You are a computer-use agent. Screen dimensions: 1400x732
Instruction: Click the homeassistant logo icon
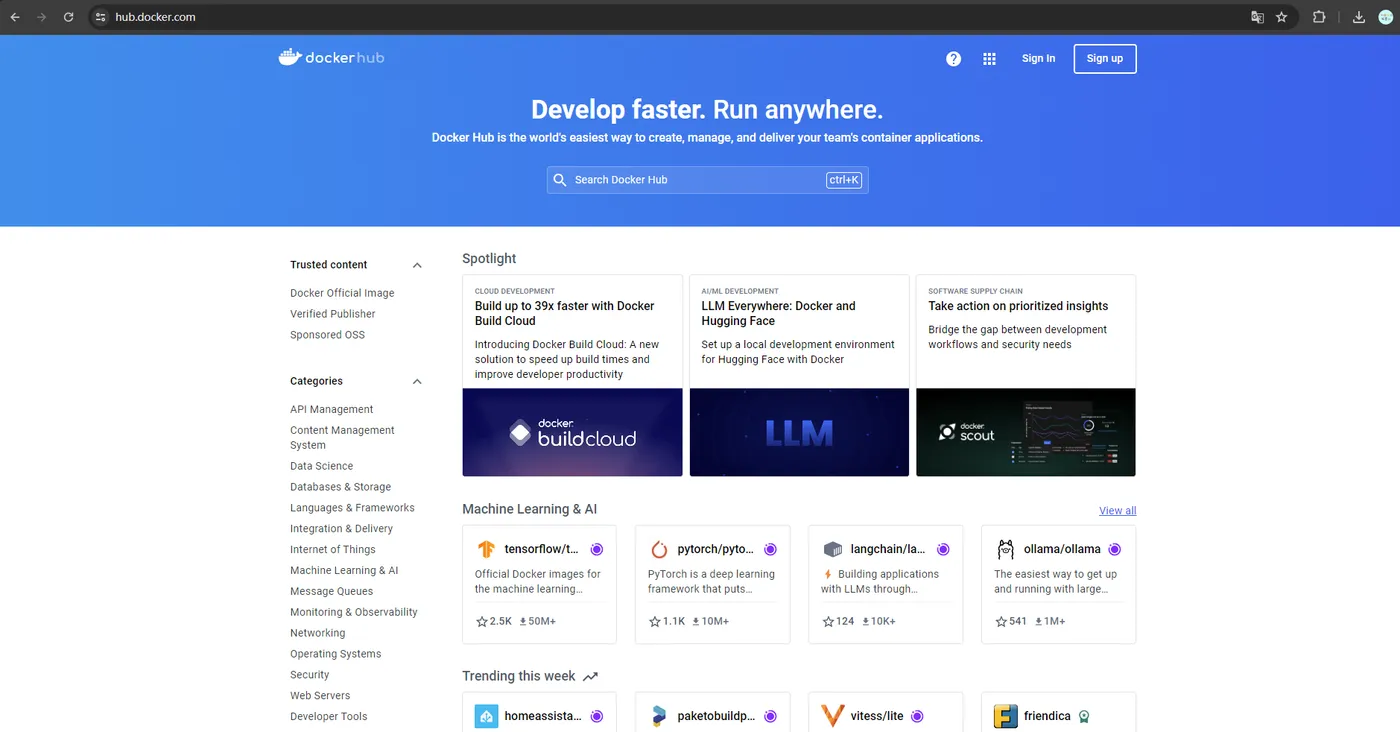point(487,716)
